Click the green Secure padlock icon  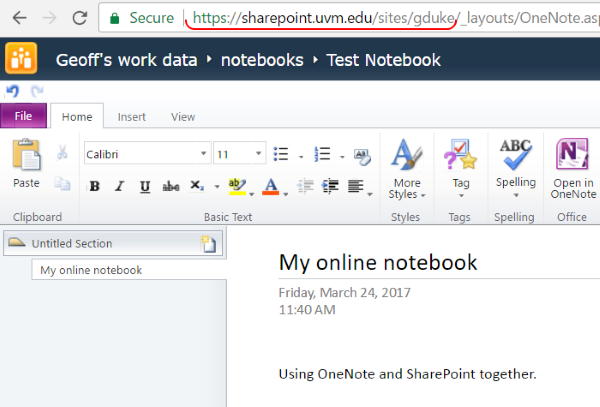coord(114,18)
